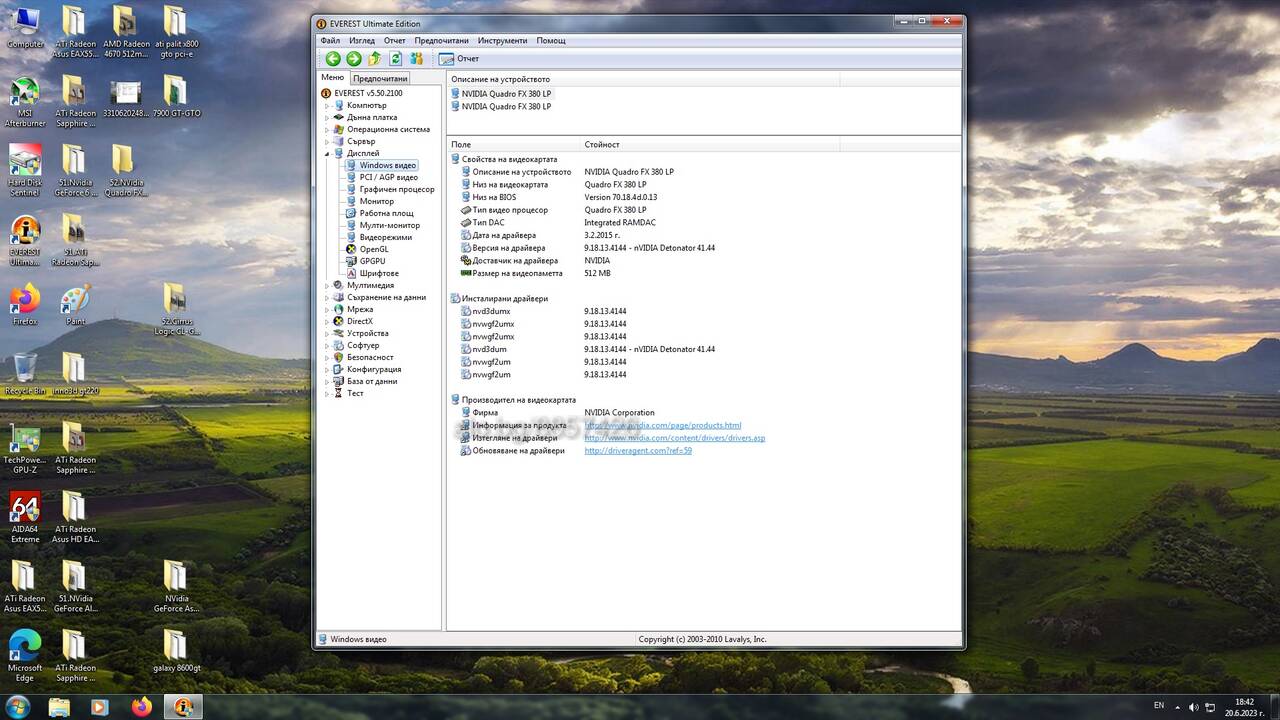The height and width of the screenshot is (720, 1280).
Task: Expand the Компютър tree node
Action: point(327,105)
